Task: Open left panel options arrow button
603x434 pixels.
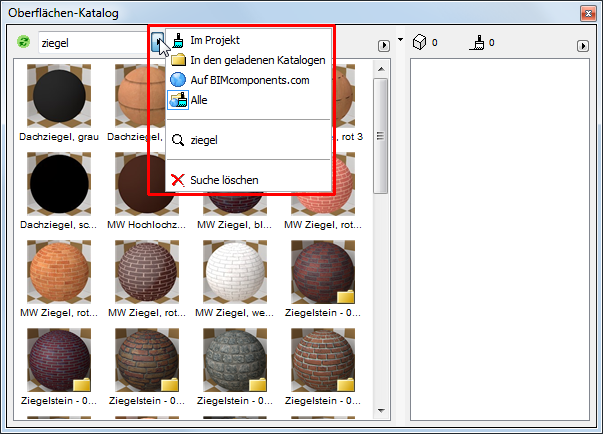Action: point(384,46)
